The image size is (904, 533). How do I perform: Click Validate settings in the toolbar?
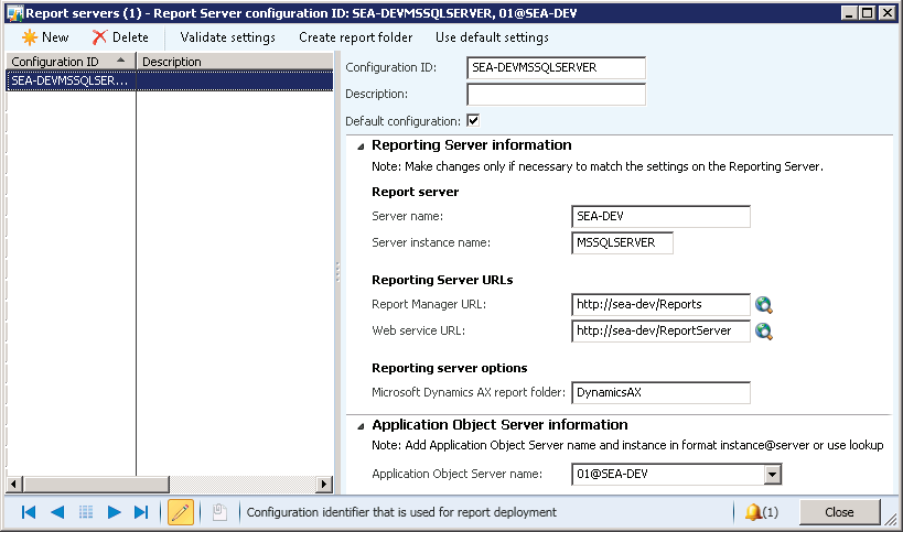[228, 37]
